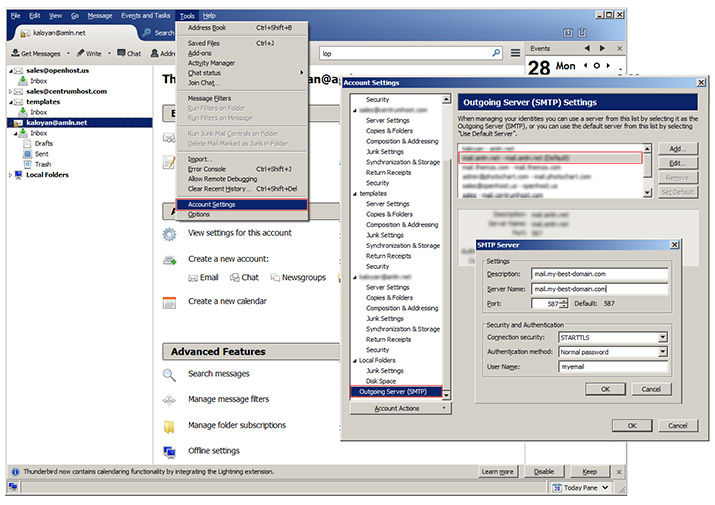Click the User Name input field
This screenshot has width=715, height=505.
[x=613, y=366]
